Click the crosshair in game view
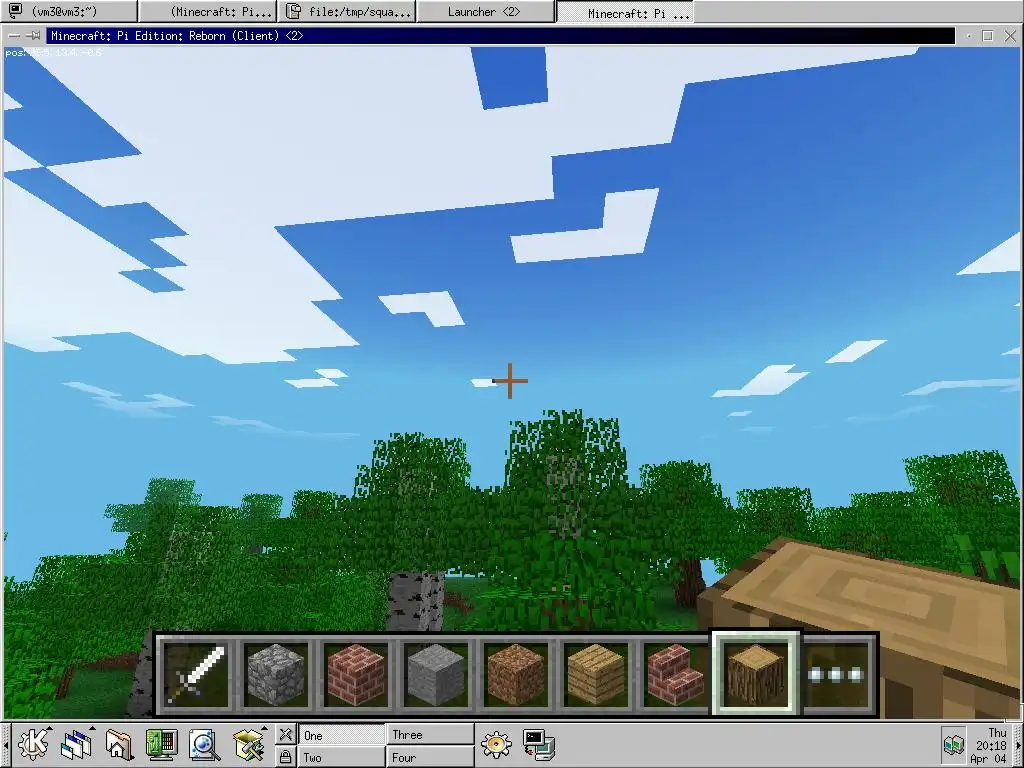Image resolution: width=1024 pixels, height=768 pixels. (509, 381)
